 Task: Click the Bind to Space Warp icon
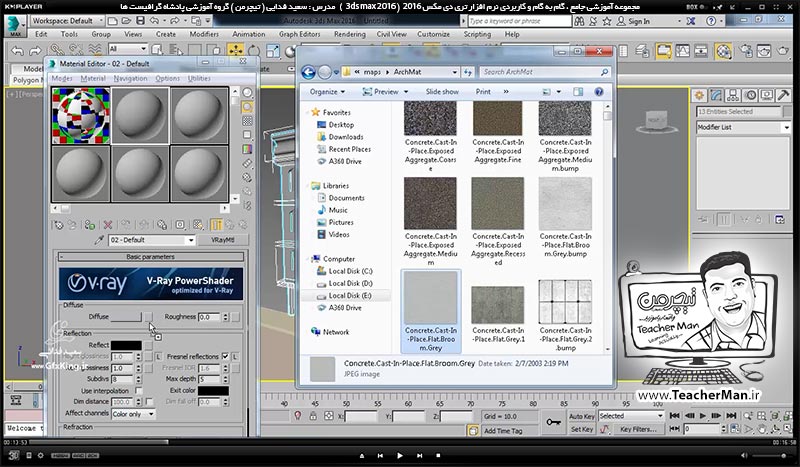point(95,50)
